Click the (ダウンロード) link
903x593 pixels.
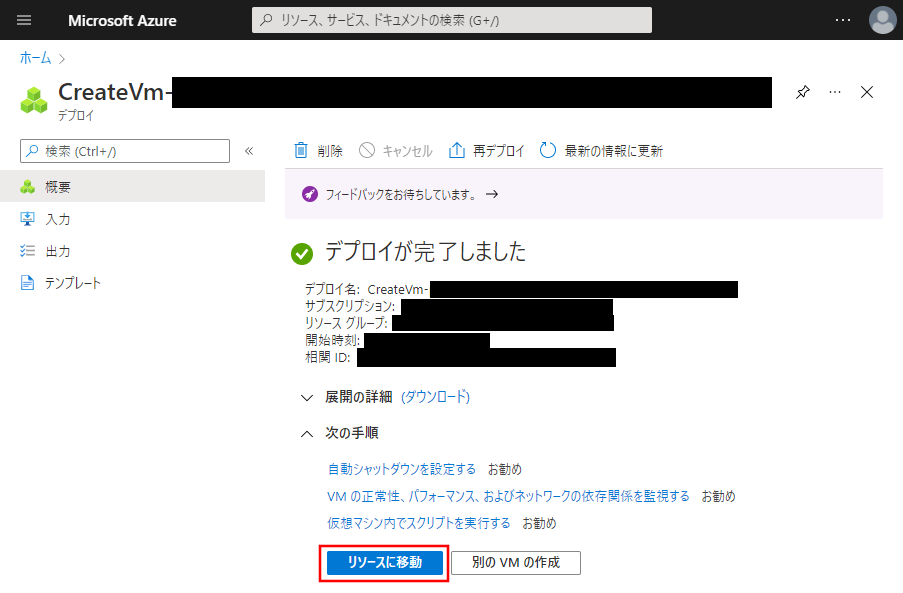click(x=435, y=397)
